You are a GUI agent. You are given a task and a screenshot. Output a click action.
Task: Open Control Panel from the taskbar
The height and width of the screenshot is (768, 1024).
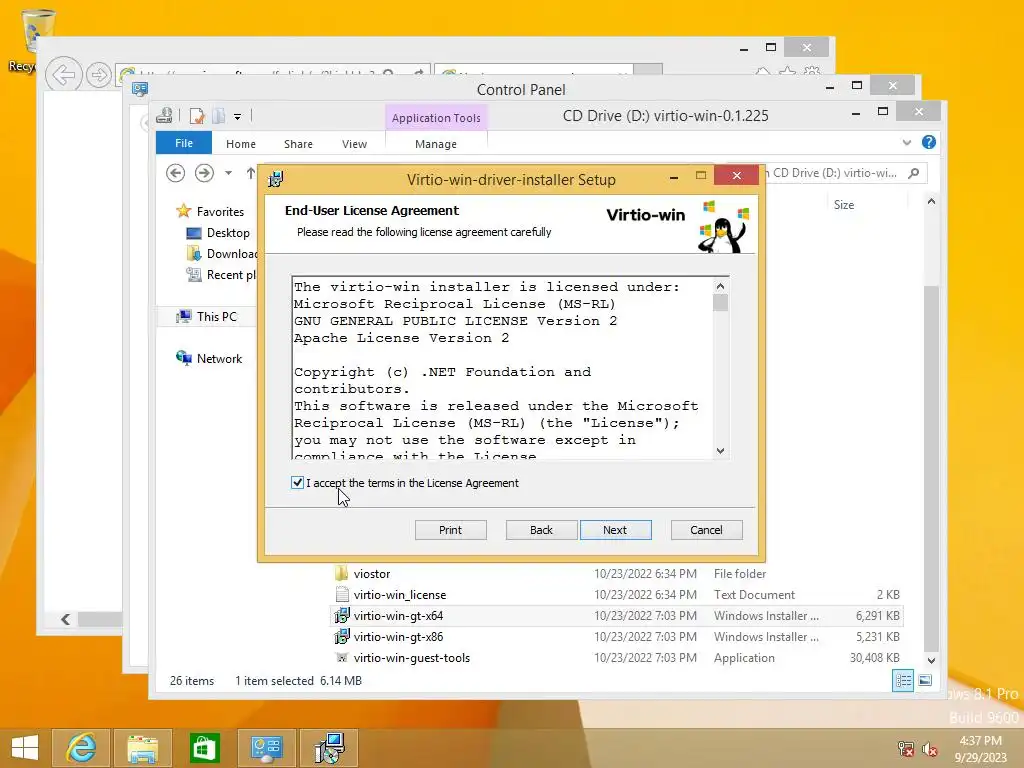pos(266,748)
